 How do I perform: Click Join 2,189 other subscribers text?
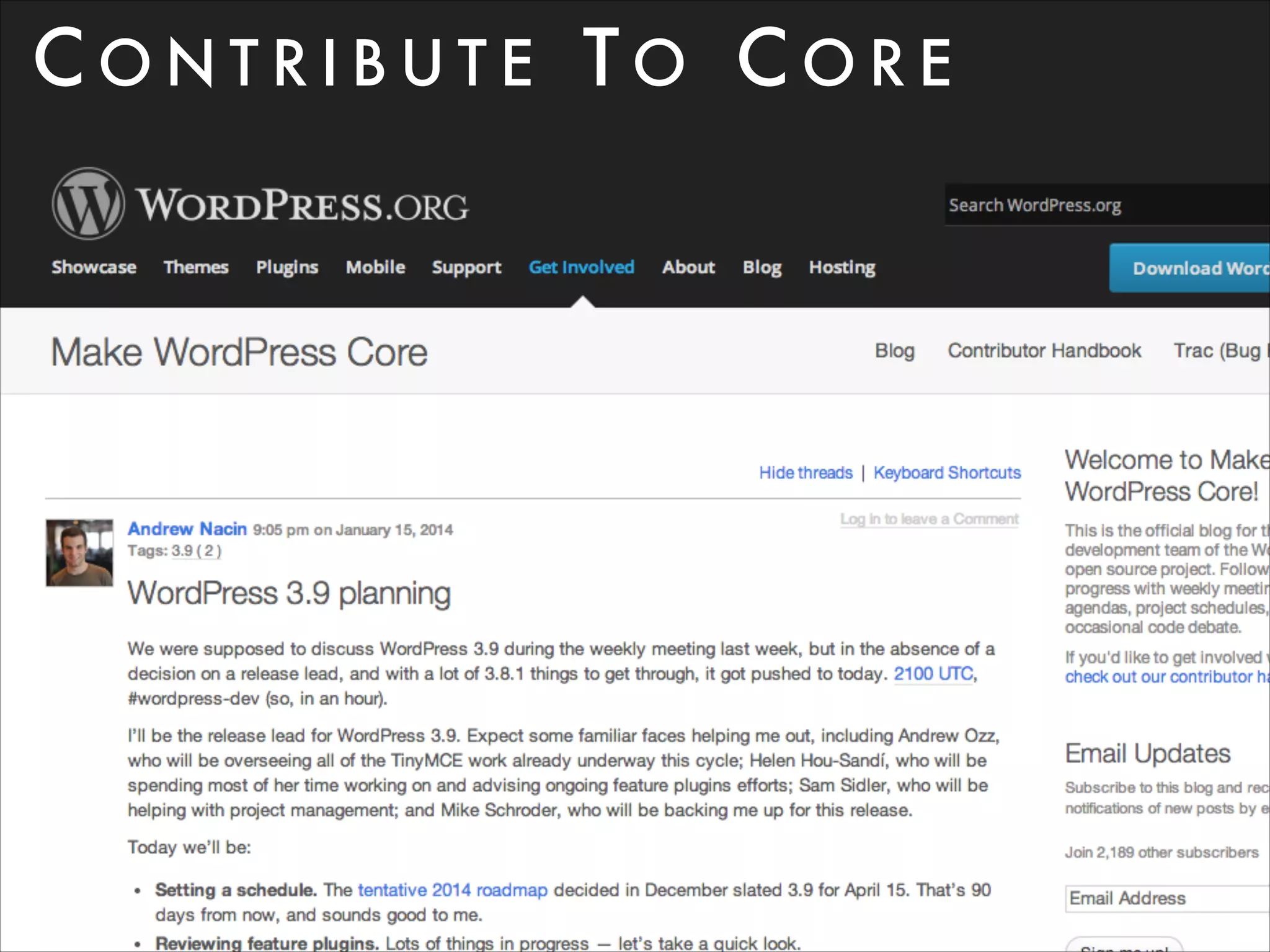[1162, 852]
